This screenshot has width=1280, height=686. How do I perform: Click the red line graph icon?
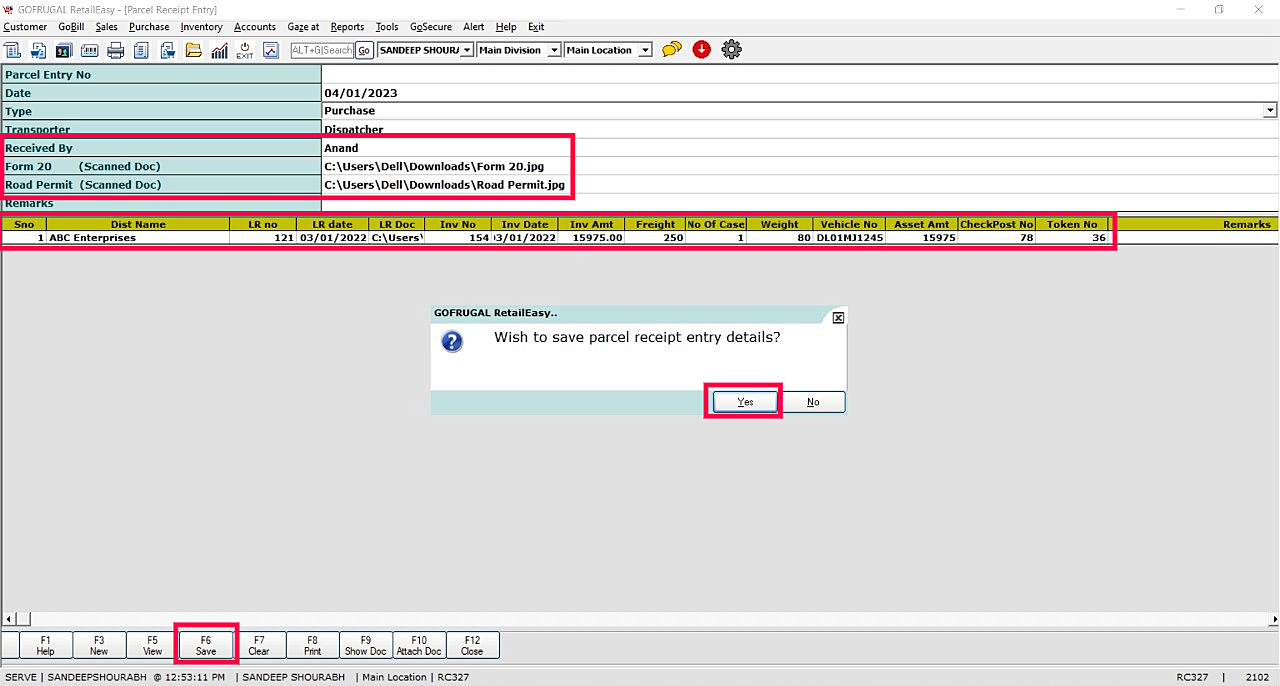point(271,50)
